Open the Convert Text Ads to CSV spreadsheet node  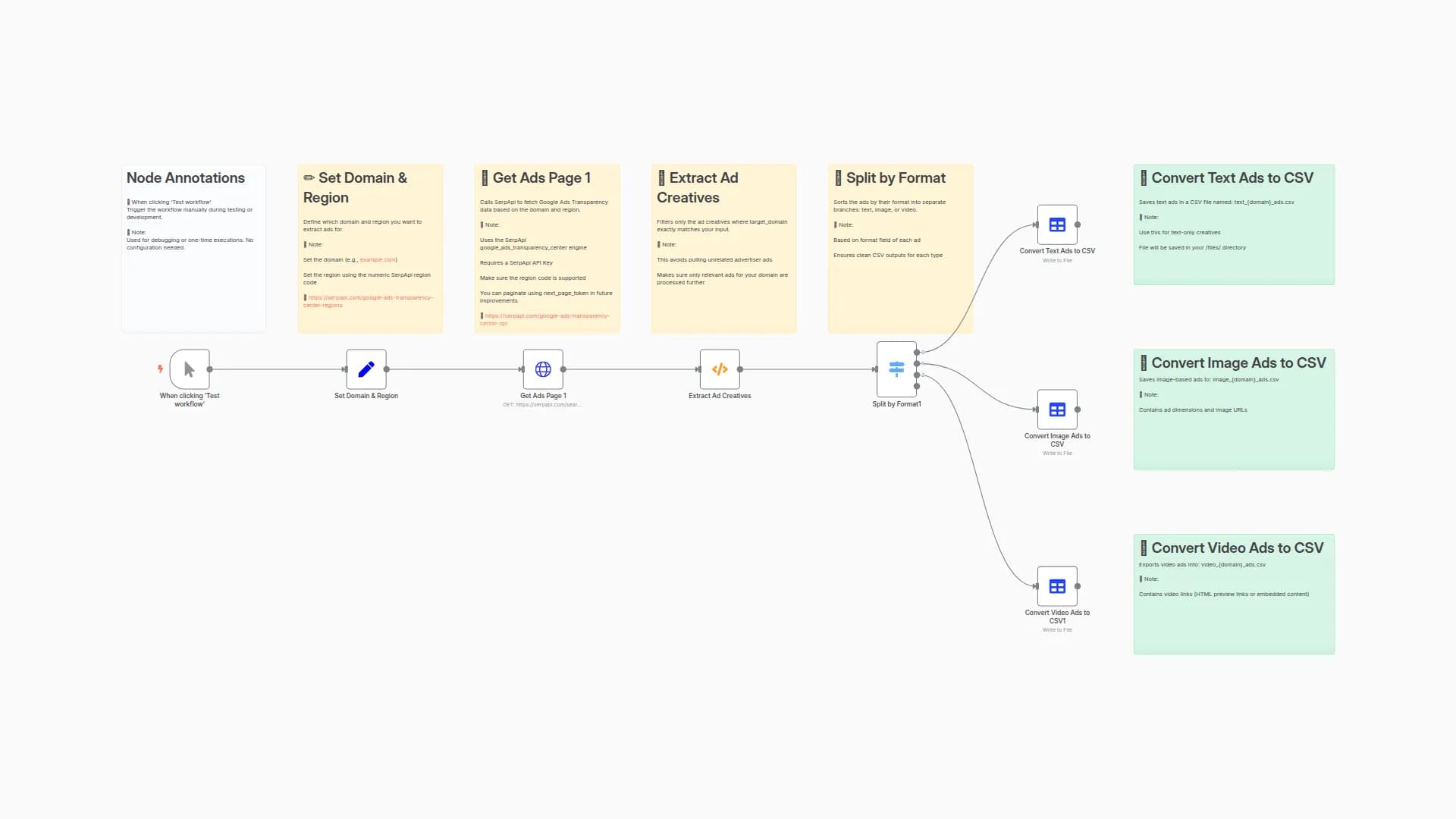[1057, 224]
